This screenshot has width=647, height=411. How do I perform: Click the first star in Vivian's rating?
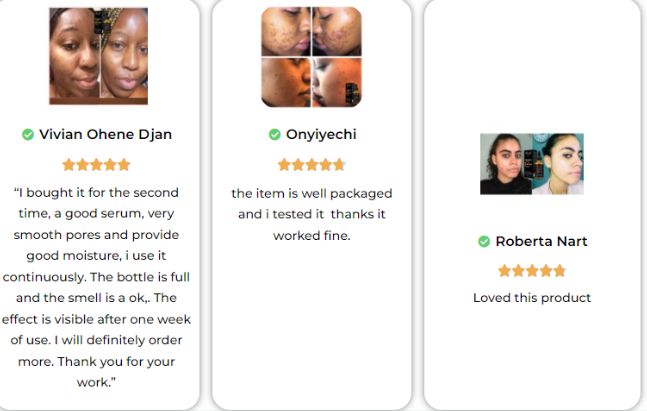tap(69, 165)
